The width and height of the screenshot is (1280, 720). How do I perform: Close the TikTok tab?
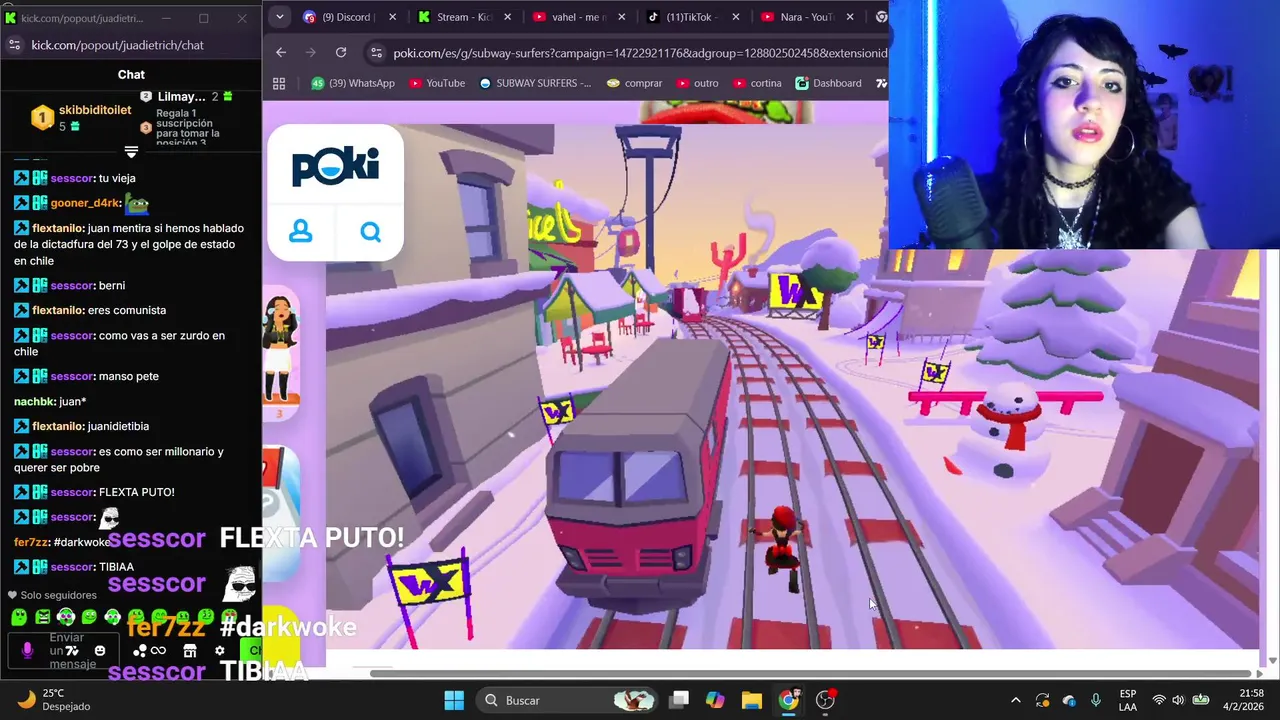coord(736,17)
